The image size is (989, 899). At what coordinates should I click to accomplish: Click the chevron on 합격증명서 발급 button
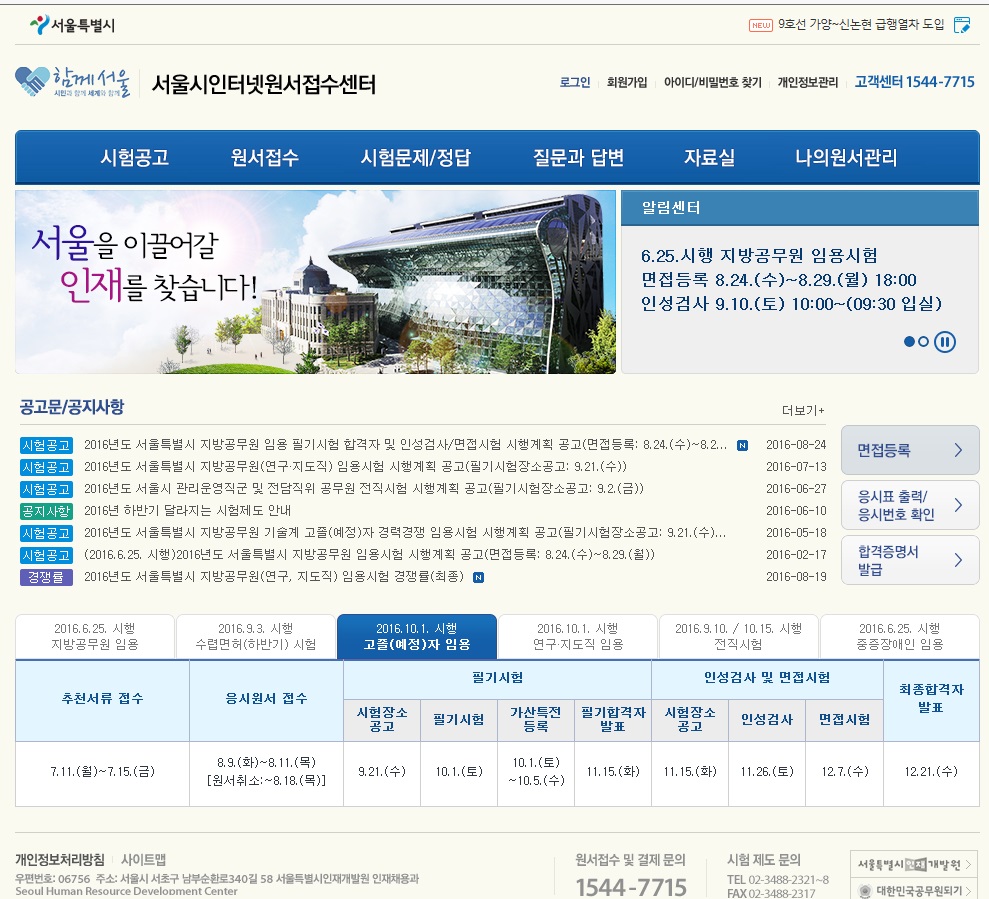(958, 560)
